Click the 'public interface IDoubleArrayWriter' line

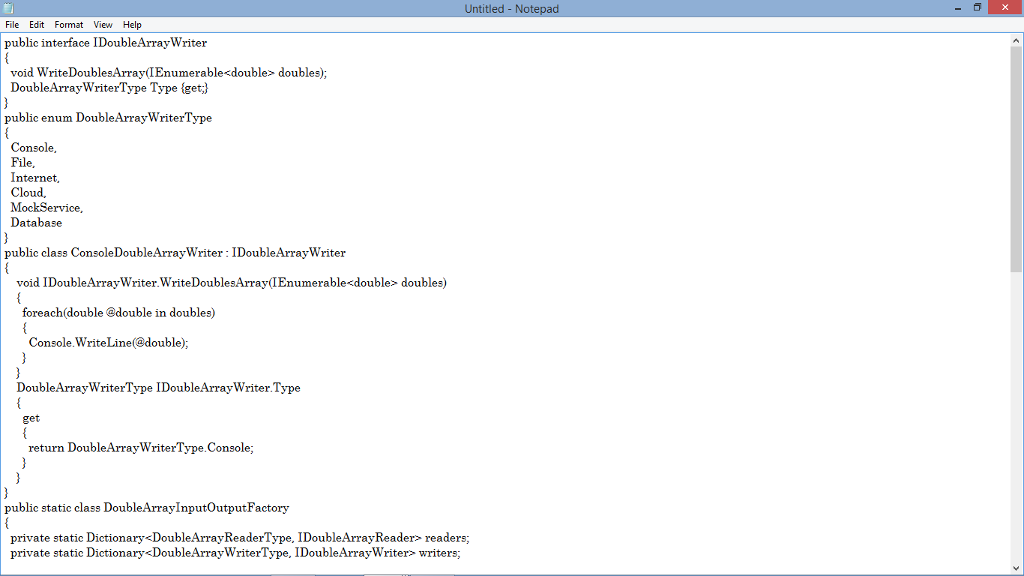[x=106, y=43]
